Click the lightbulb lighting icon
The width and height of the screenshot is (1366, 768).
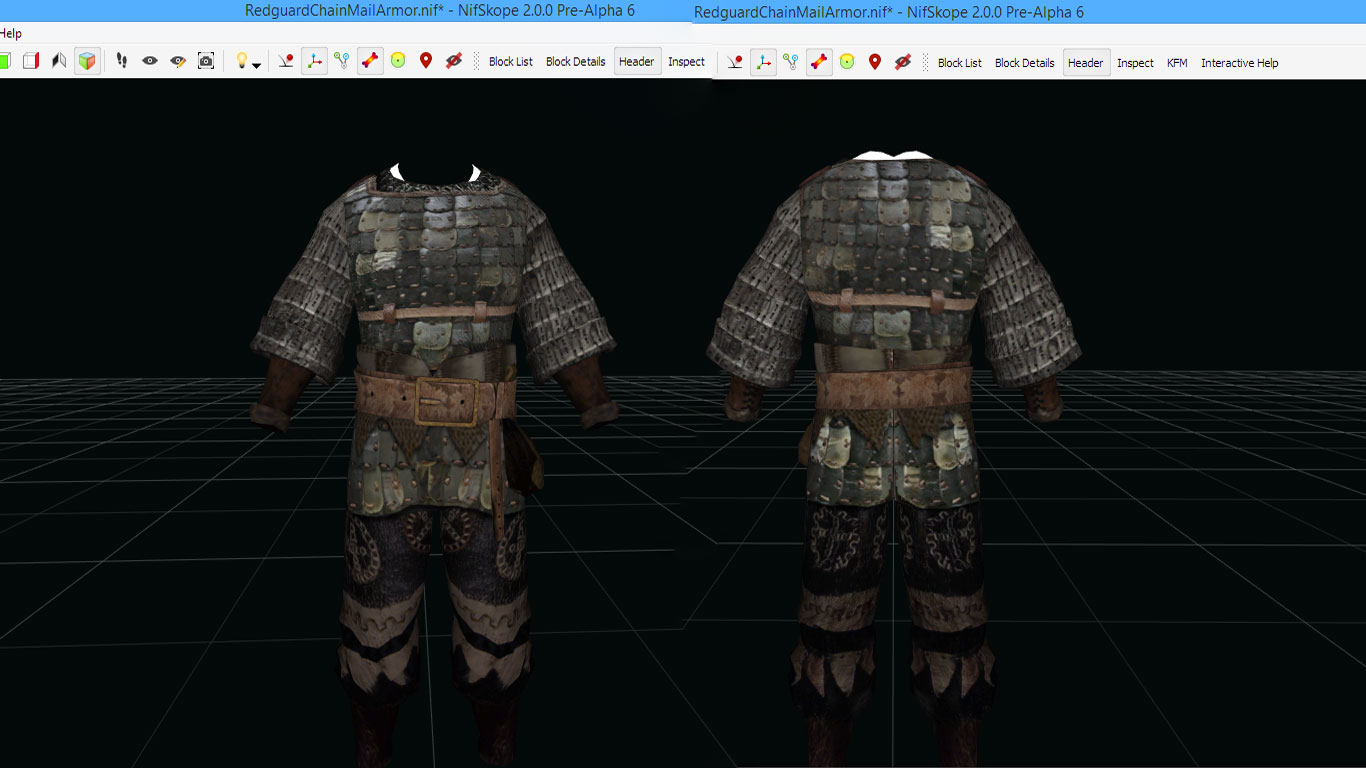click(241, 61)
